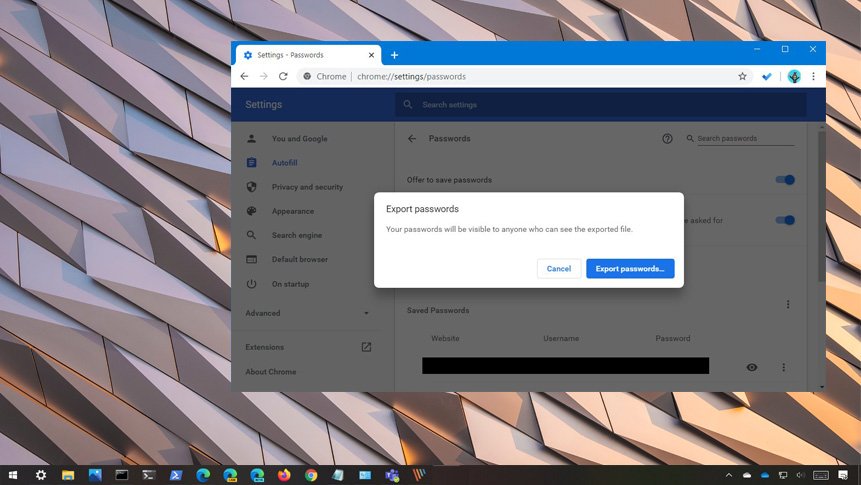
Task: Open a new browser tab
Action: tap(394, 55)
